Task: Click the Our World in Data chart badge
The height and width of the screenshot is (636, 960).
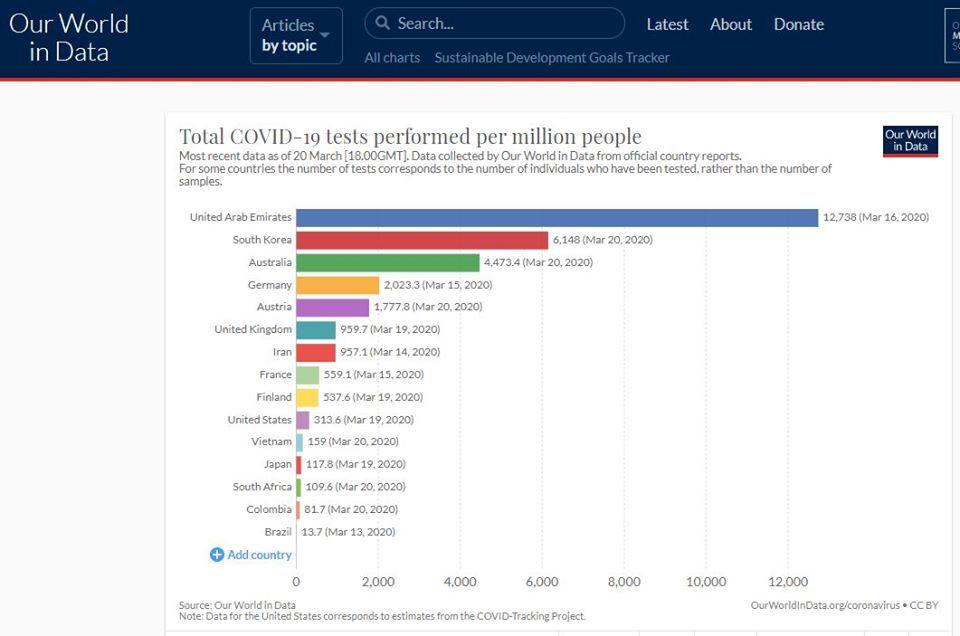Action: pos(910,141)
